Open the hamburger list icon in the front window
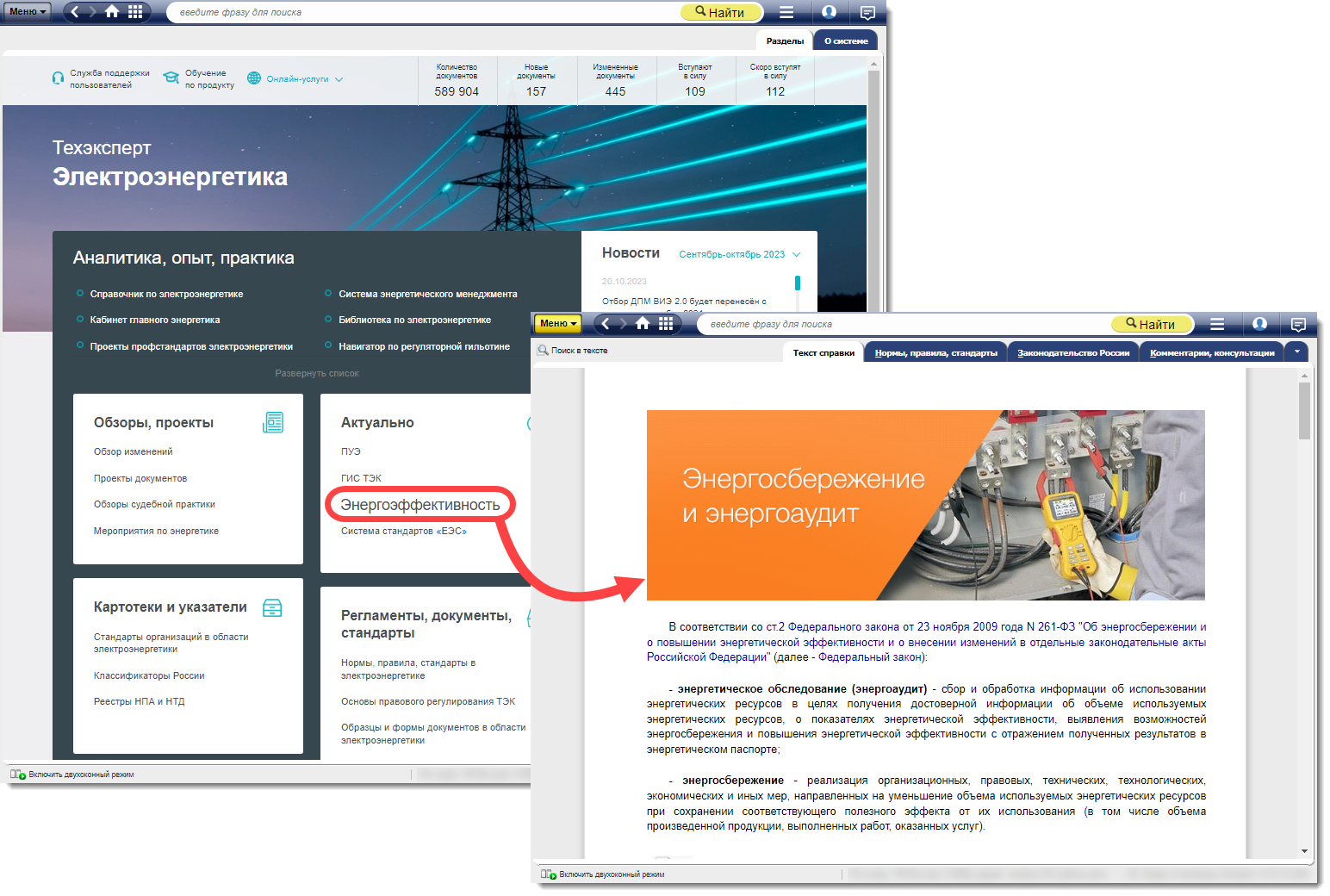Screen dimensions: 1330x896 (x=1217, y=324)
